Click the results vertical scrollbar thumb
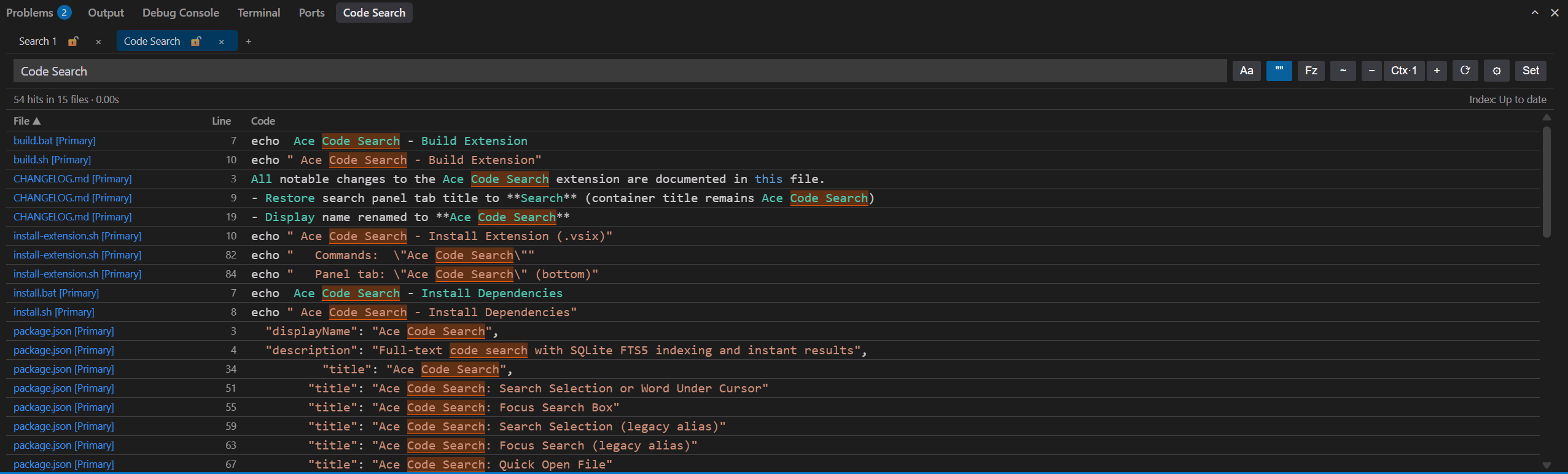The width and height of the screenshot is (1568, 474). tap(1547, 181)
